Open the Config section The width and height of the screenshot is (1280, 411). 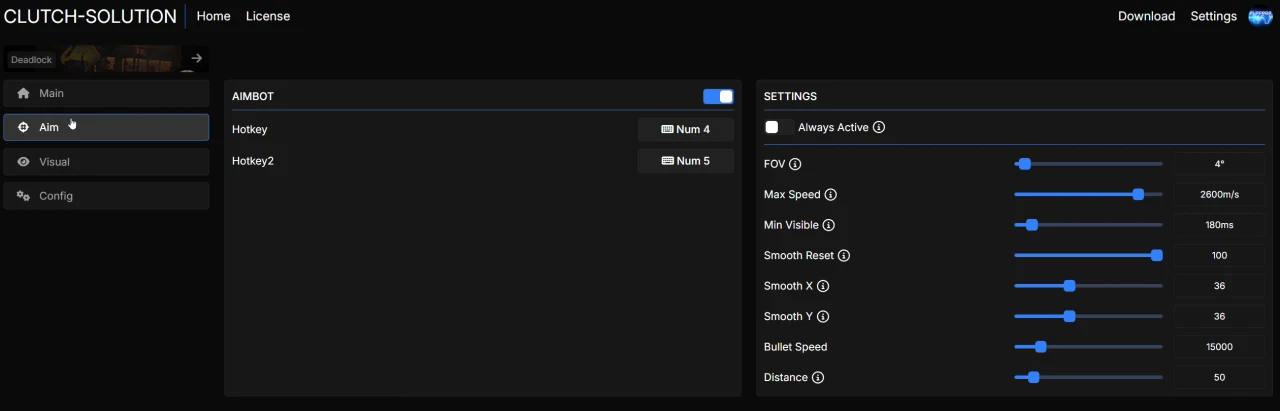[x=106, y=196]
